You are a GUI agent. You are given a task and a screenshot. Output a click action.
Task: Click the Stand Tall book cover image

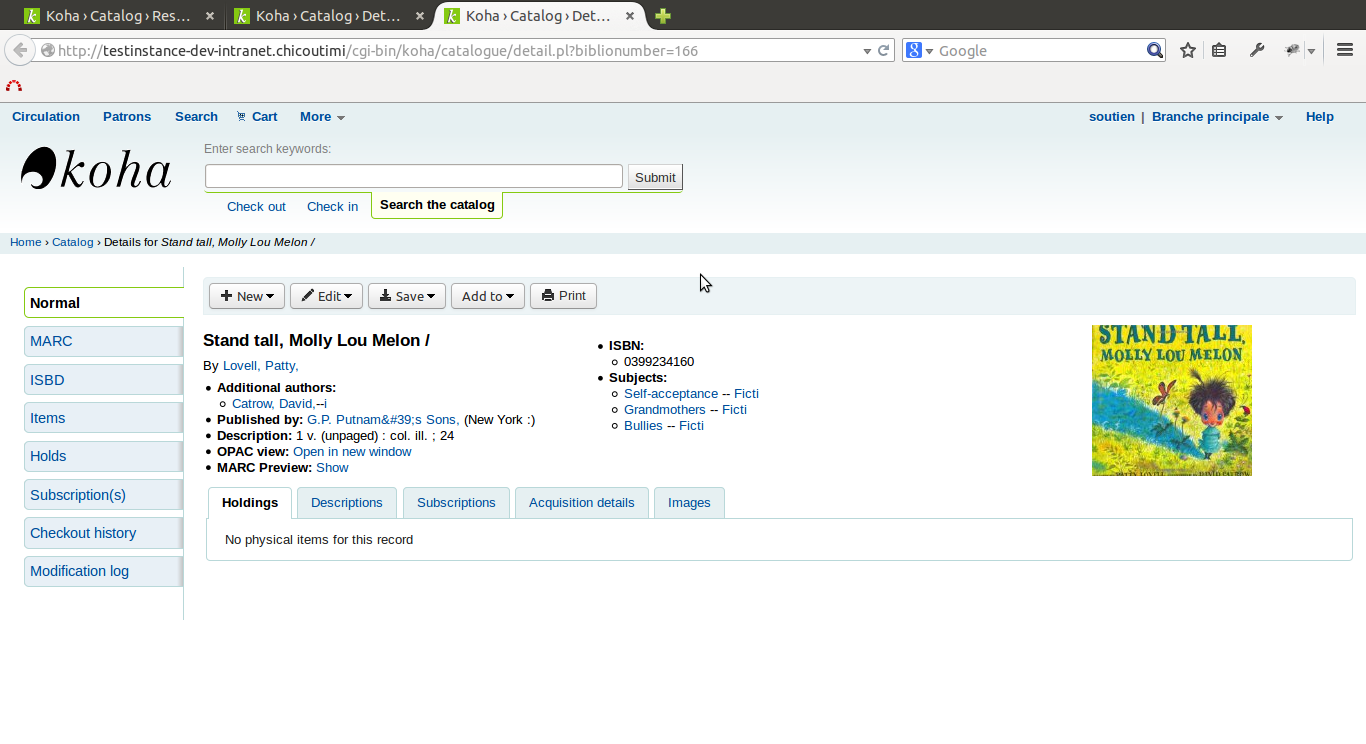[1171, 400]
